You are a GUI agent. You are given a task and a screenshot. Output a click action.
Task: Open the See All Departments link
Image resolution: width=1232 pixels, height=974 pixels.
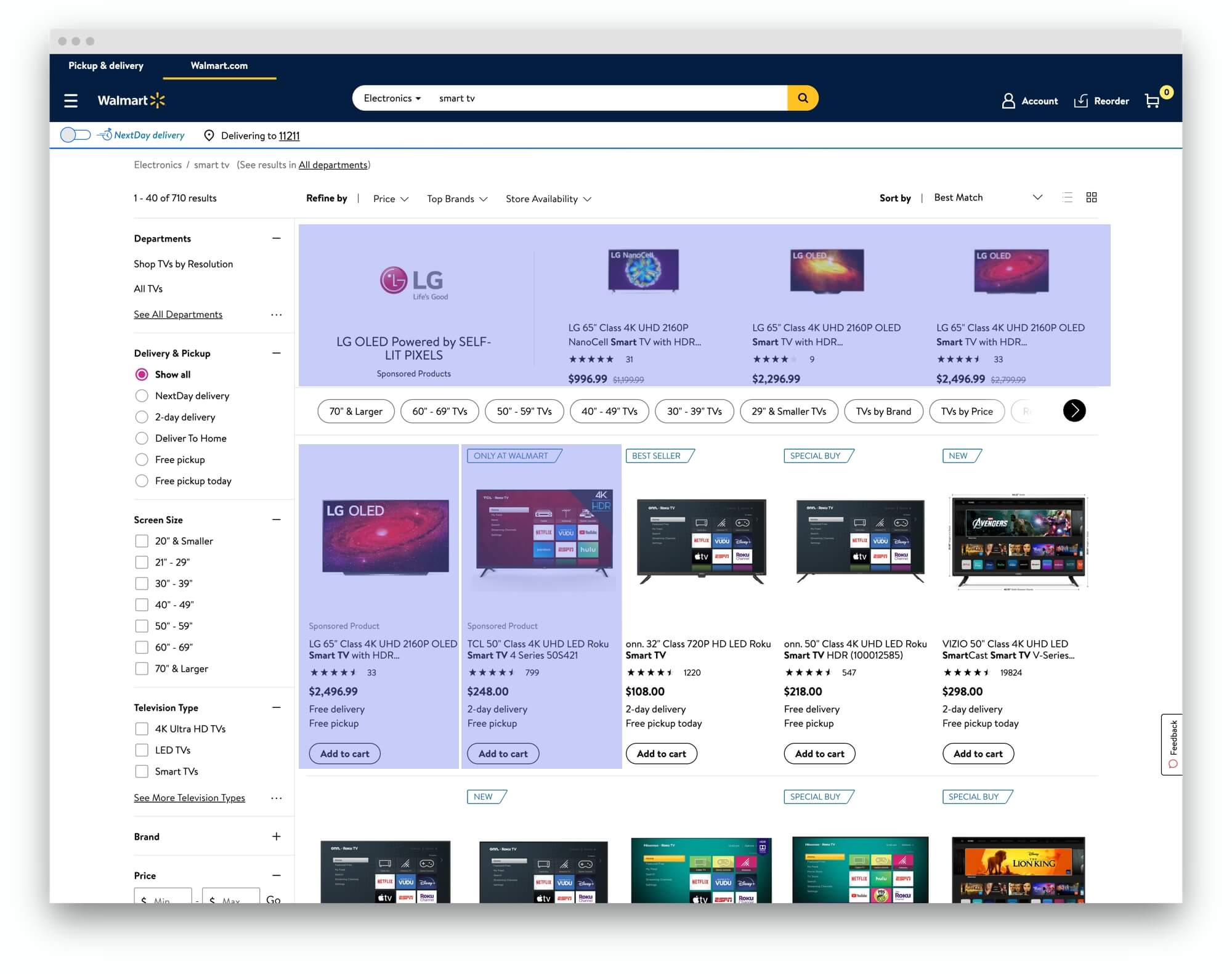click(178, 315)
